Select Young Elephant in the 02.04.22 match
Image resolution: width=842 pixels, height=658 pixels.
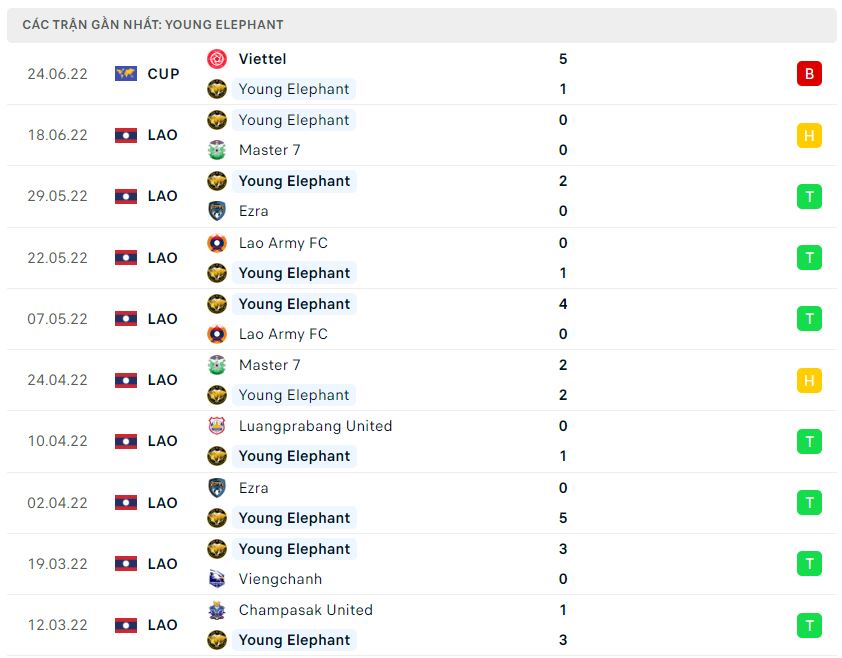(294, 518)
